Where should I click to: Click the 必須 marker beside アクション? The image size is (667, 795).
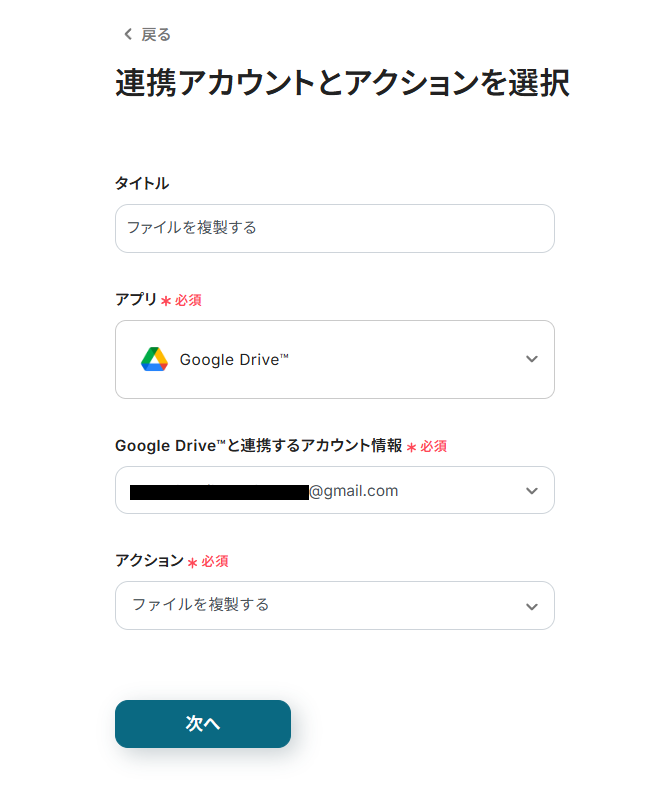click(215, 562)
